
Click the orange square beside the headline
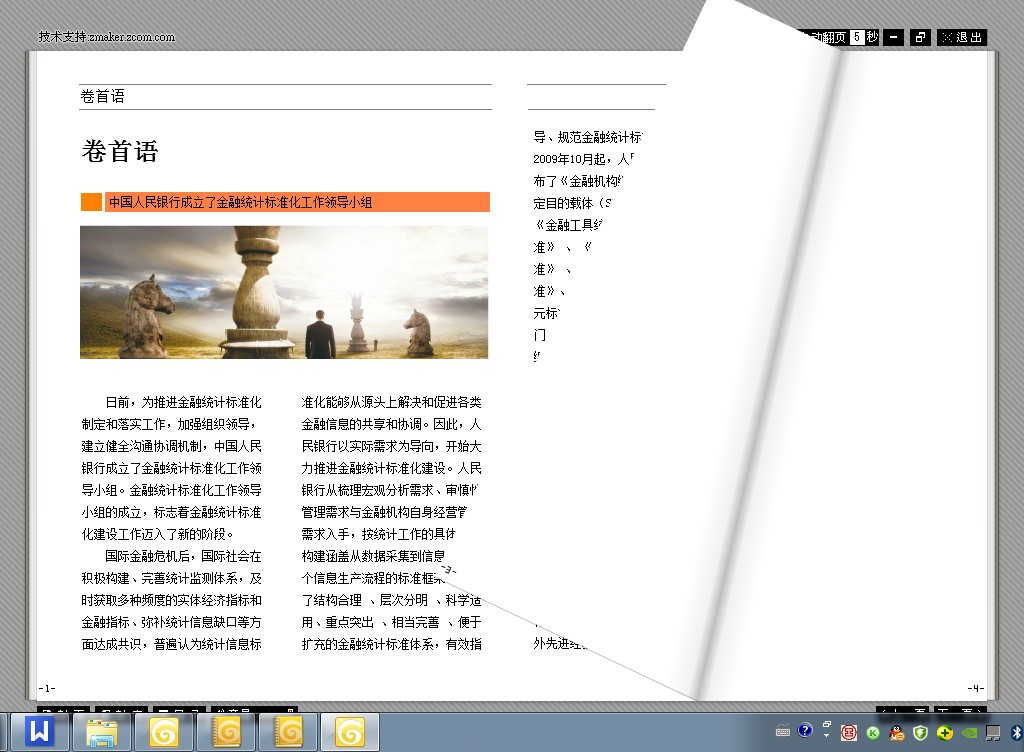point(91,202)
